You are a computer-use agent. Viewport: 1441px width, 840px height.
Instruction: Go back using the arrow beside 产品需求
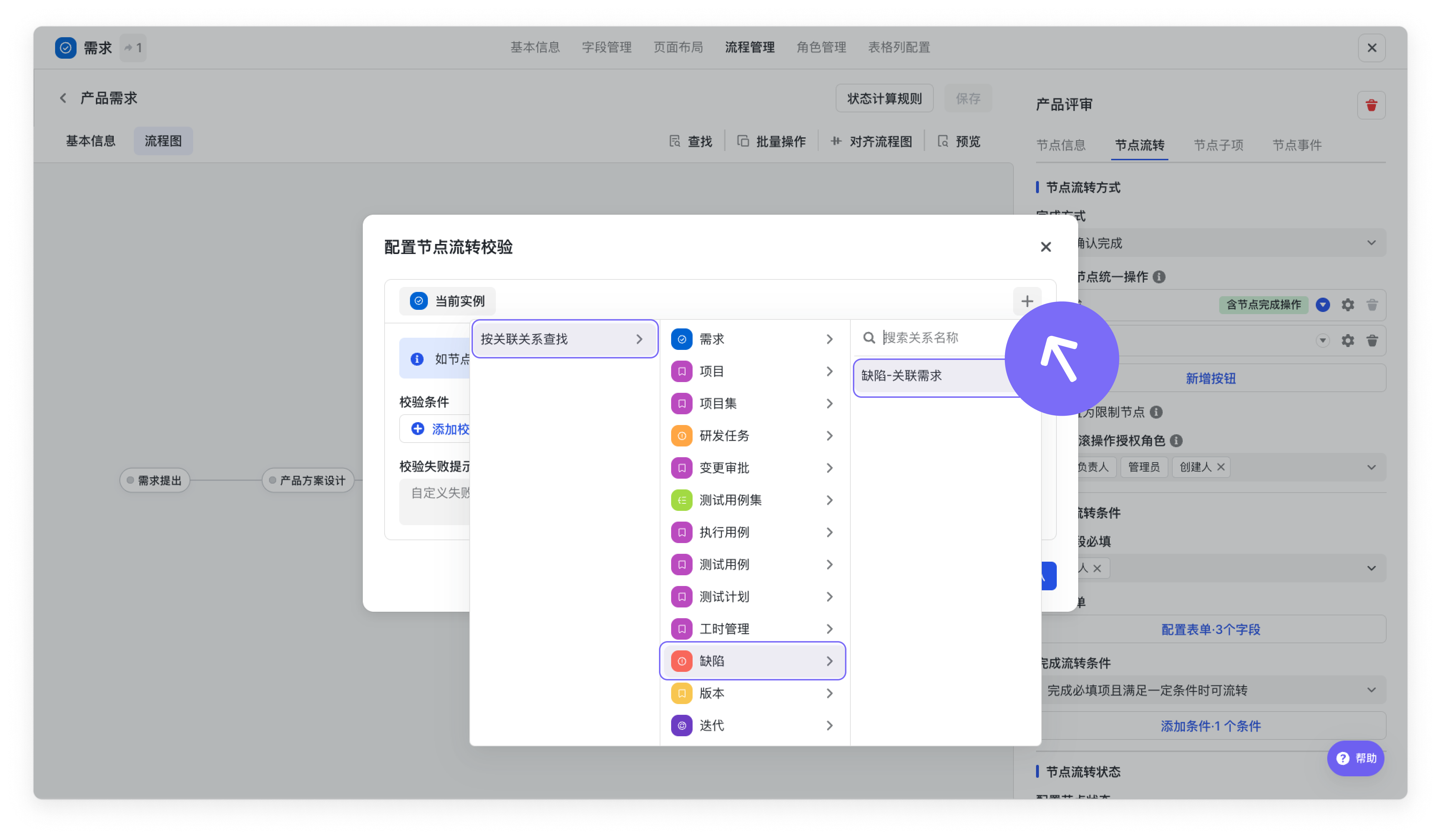pos(63,98)
